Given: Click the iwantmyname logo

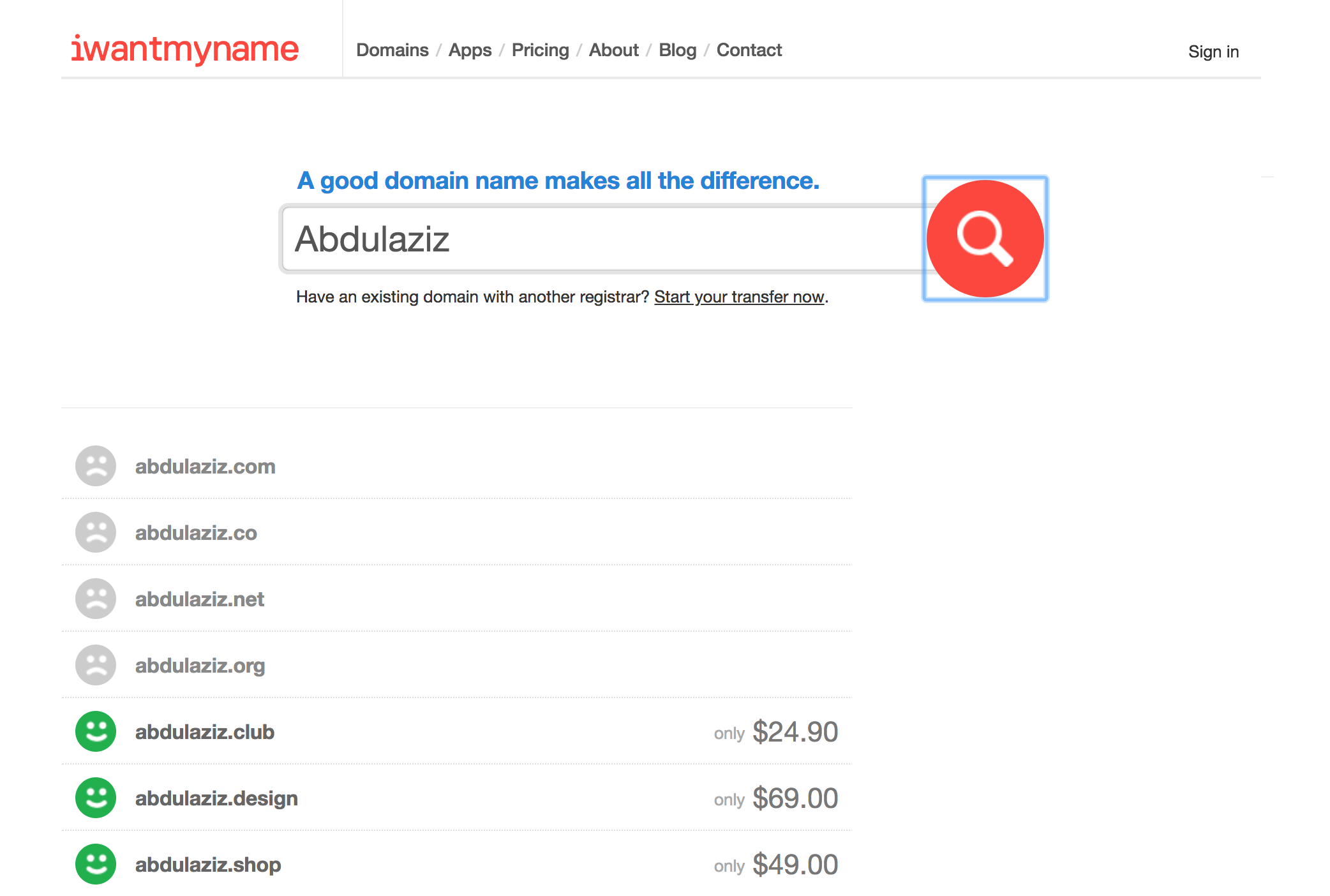Looking at the screenshot, I should pyautogui.click(x=184, y=49).
